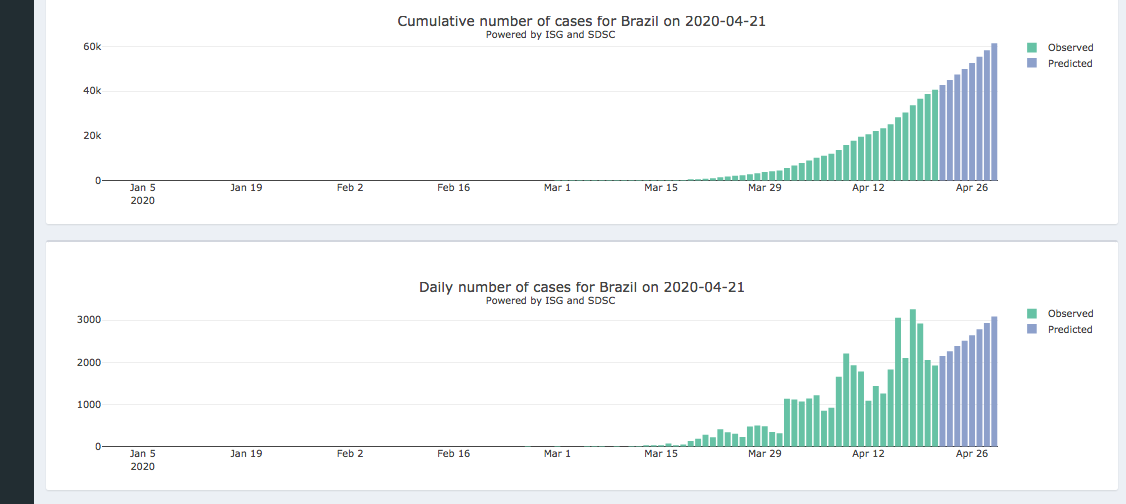Click the Apr 12 axis label in cumulative chart
The image size is (1126, 504).
tap(868, 187)
